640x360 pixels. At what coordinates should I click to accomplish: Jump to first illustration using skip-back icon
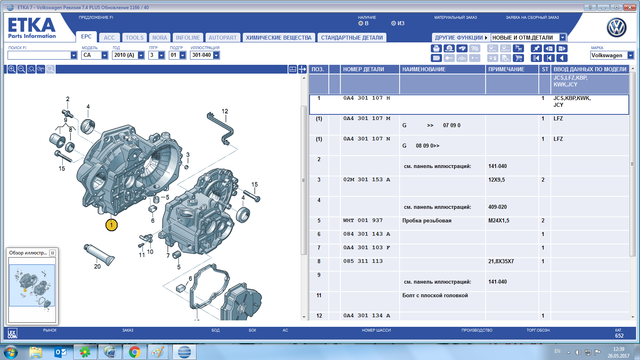pos(536,58)
